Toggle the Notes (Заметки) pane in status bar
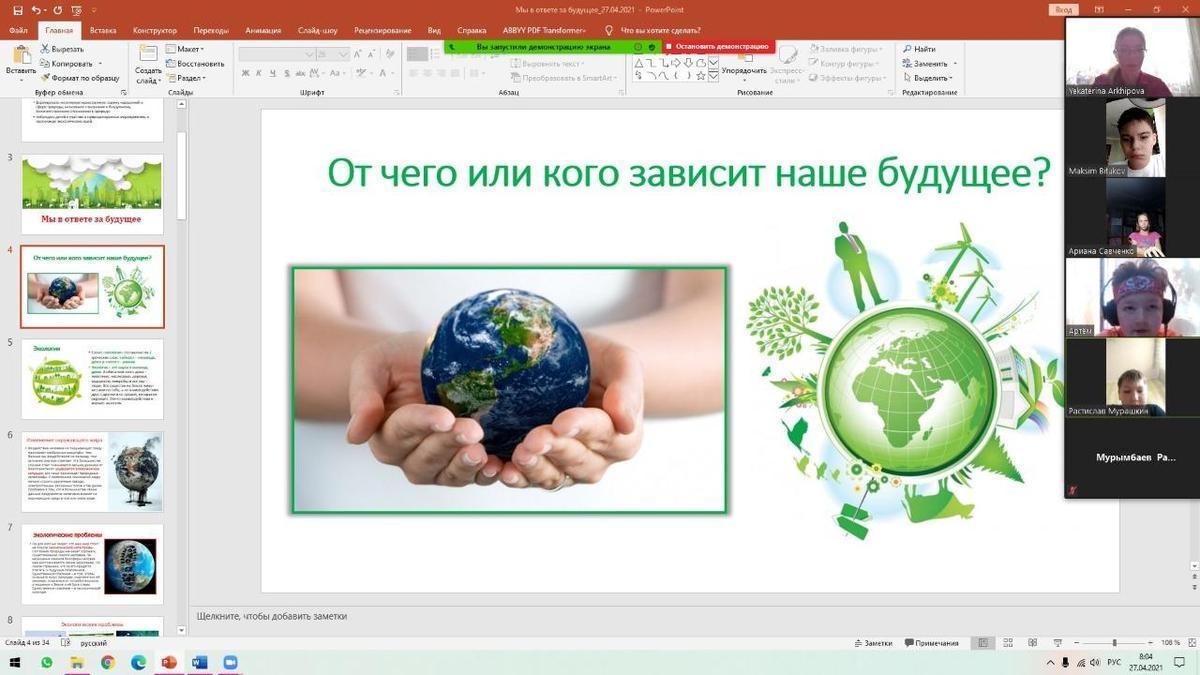 click(x=872, y=643)
